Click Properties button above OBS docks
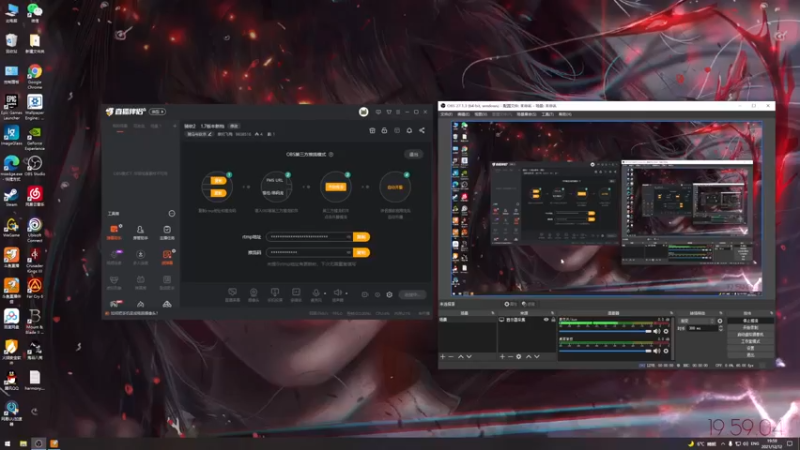800x450 pixels. pos(510,304)
